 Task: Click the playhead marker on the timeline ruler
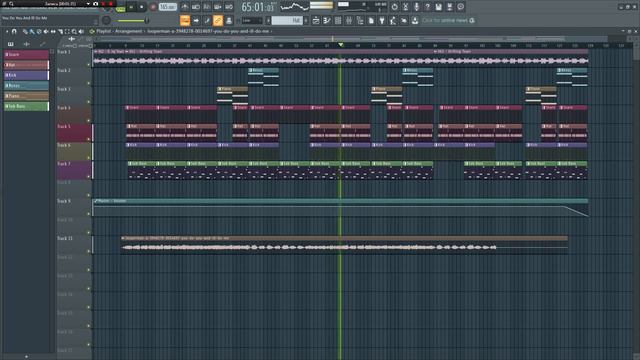click(341, 44)
